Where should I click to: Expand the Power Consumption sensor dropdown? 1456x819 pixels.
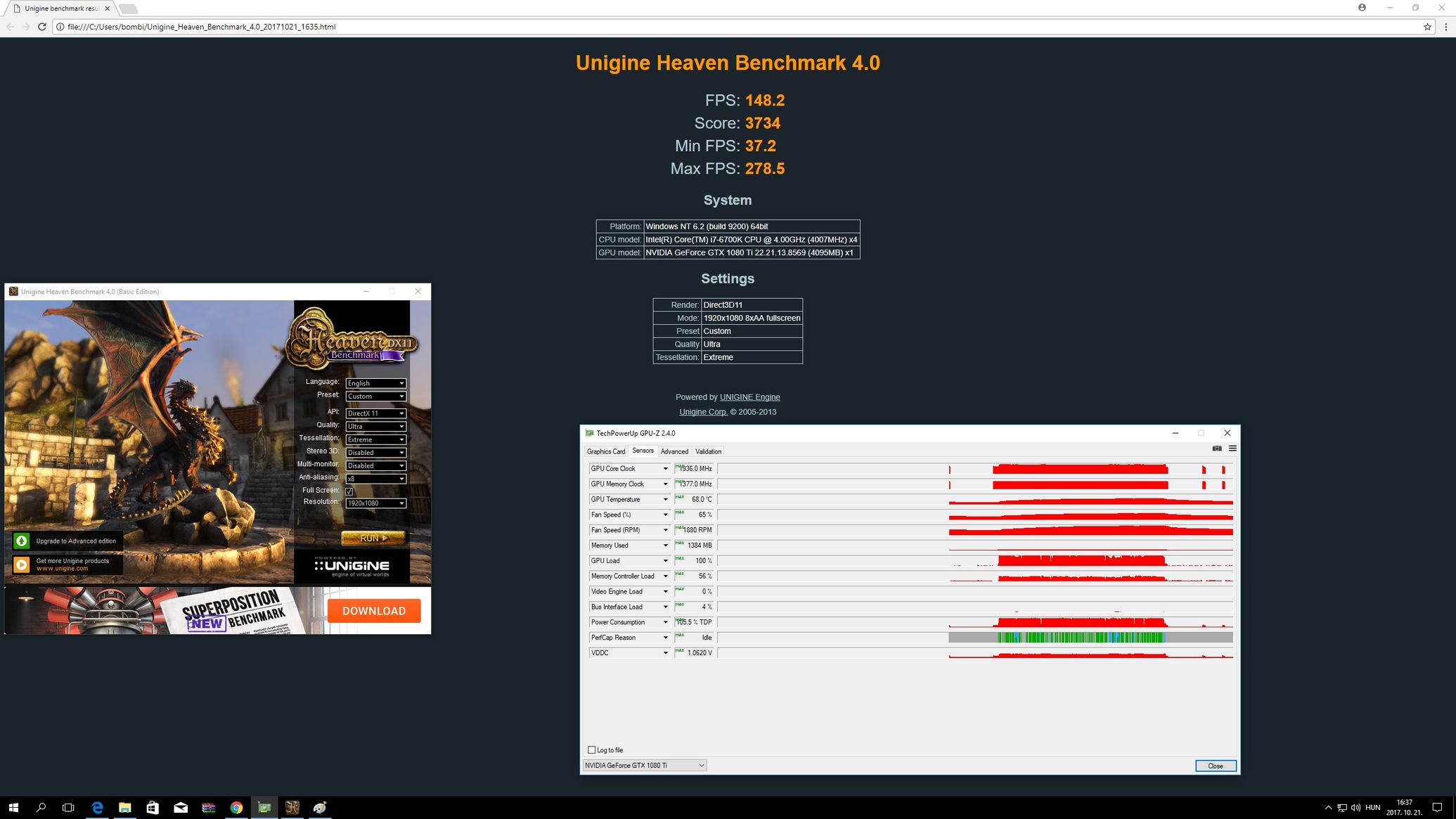click(x=665, y=622)
